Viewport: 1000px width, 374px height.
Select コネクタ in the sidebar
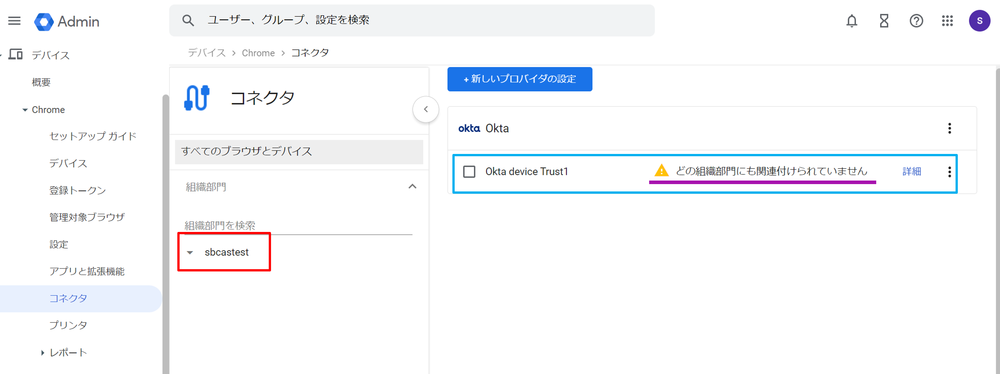[80, 299]
